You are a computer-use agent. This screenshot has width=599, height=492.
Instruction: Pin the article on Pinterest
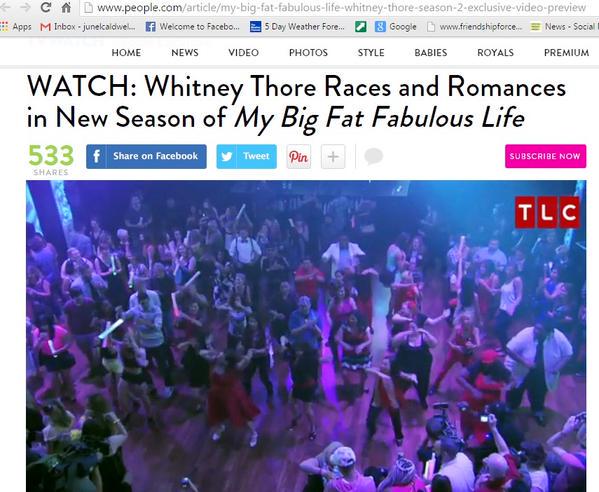(x=299, y=156)
